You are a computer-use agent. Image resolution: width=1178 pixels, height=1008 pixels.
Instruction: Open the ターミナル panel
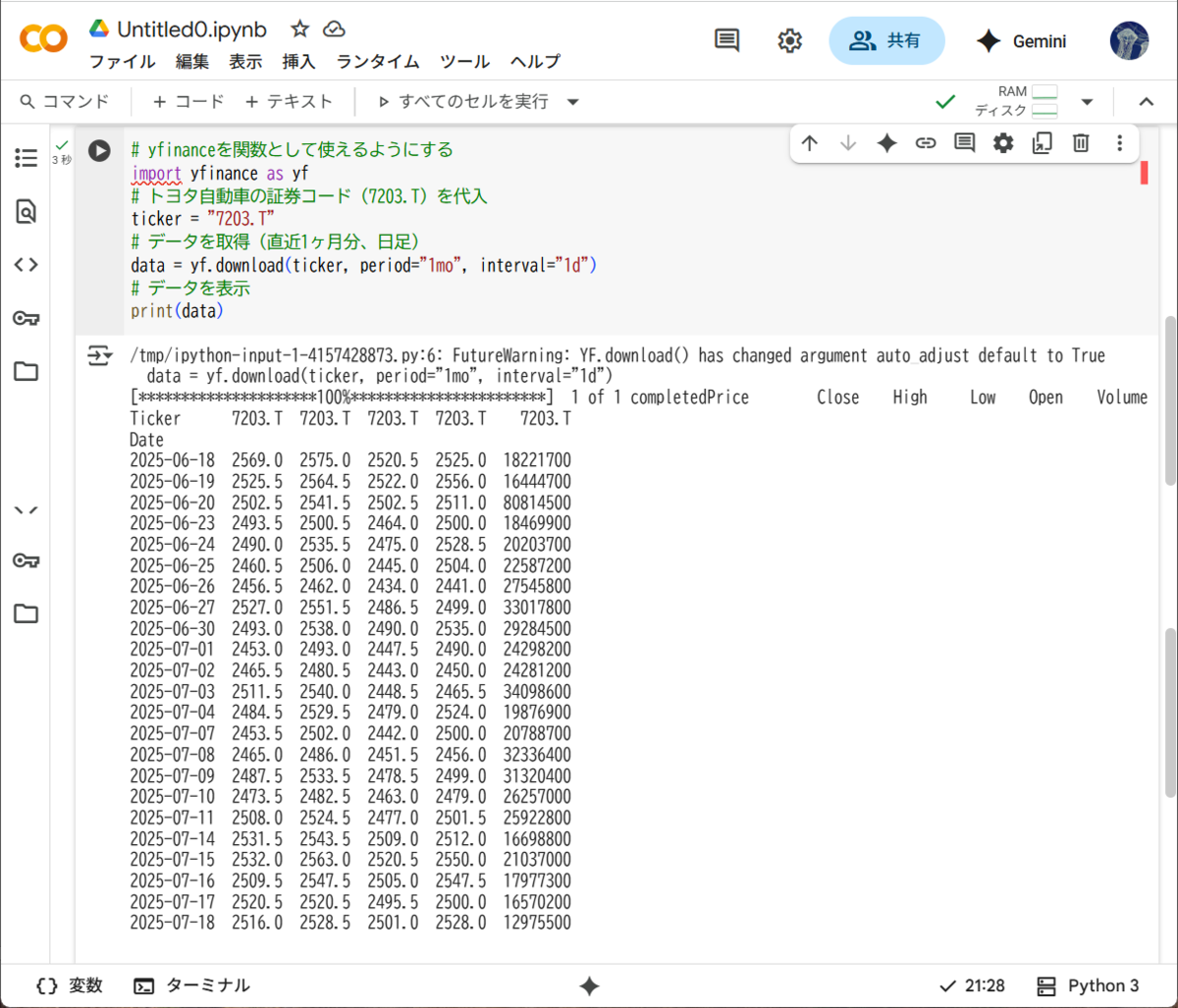point(192,985)
